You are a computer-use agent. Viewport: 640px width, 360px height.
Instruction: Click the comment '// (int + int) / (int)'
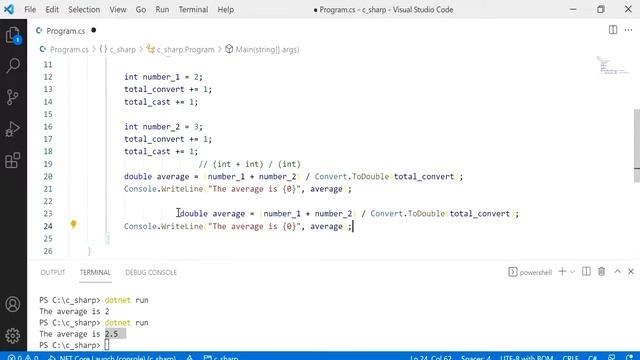pyautogui.click(x=249, y=164)
